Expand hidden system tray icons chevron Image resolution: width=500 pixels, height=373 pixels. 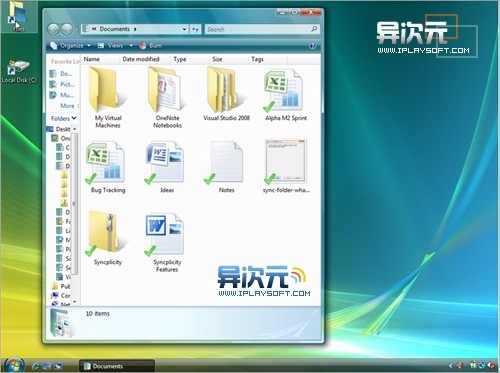451,366
